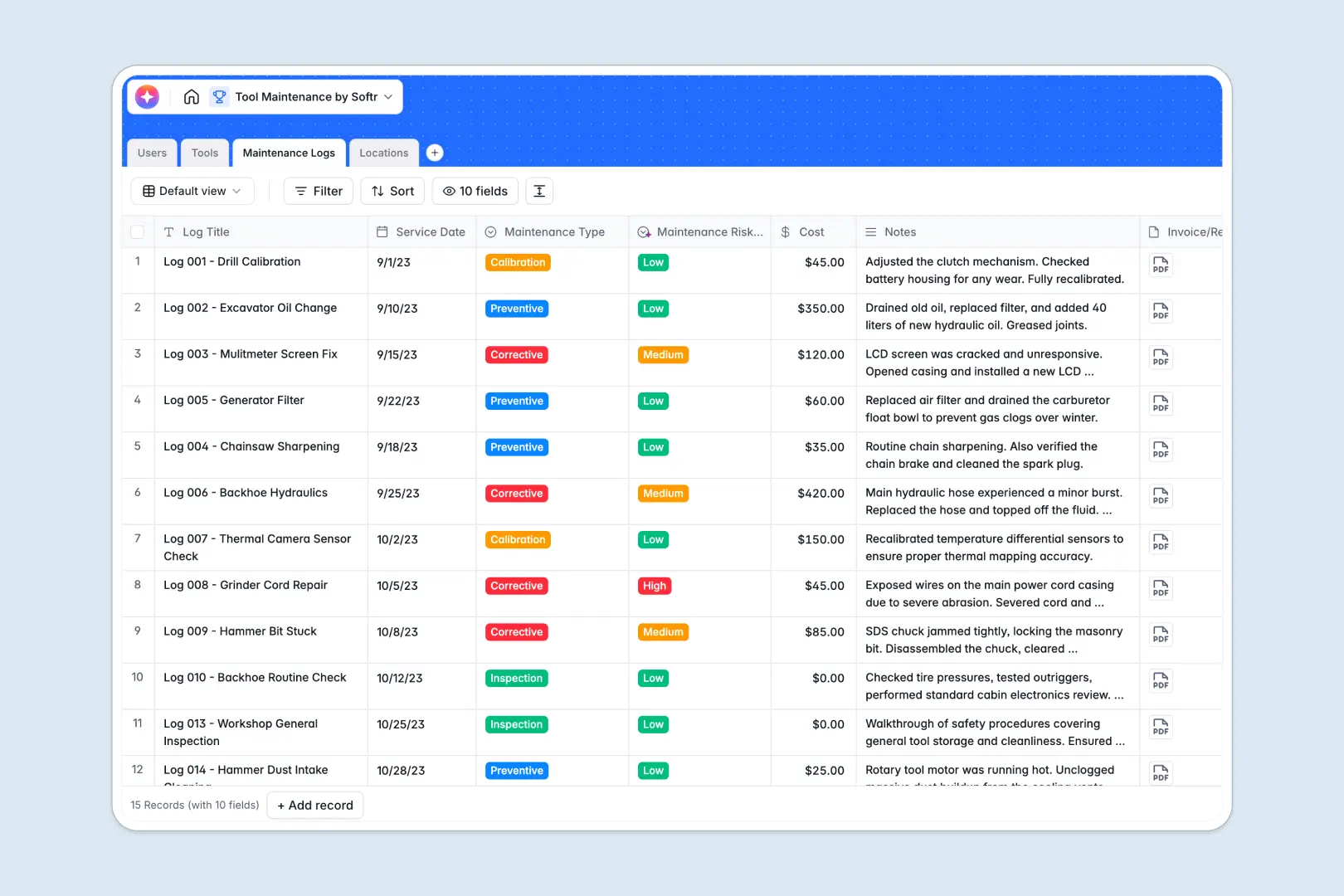Tick the select-all rows checkbox
This screenshot has height=896, width=1344.
click(138, 232)
